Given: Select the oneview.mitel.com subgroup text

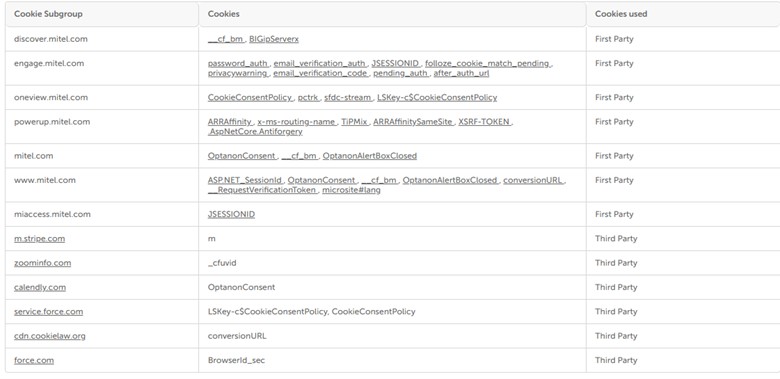Looking at the screenshot, I should pyautogui.click(x=51, y=97).
